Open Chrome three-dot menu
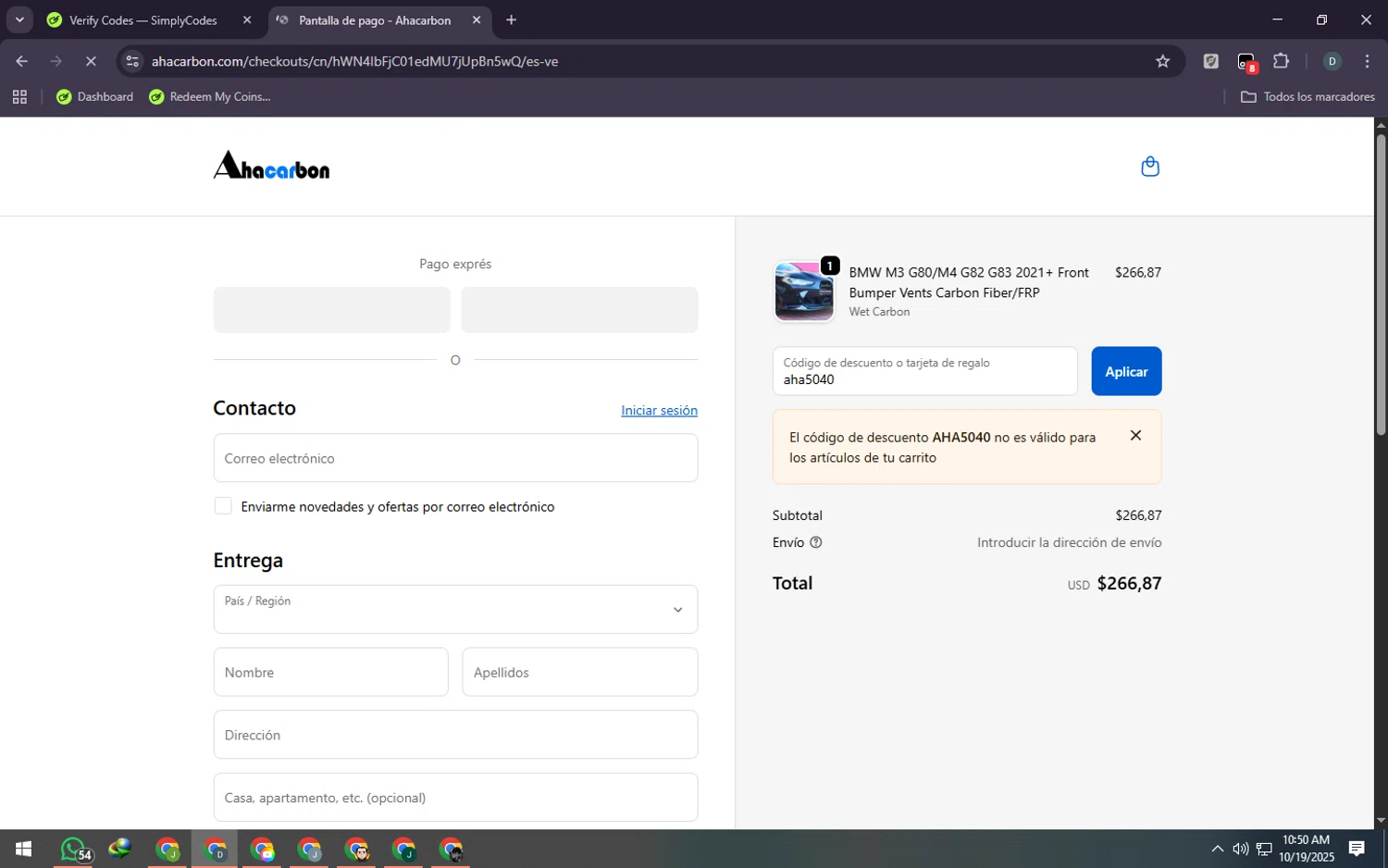 [1367, 61]
